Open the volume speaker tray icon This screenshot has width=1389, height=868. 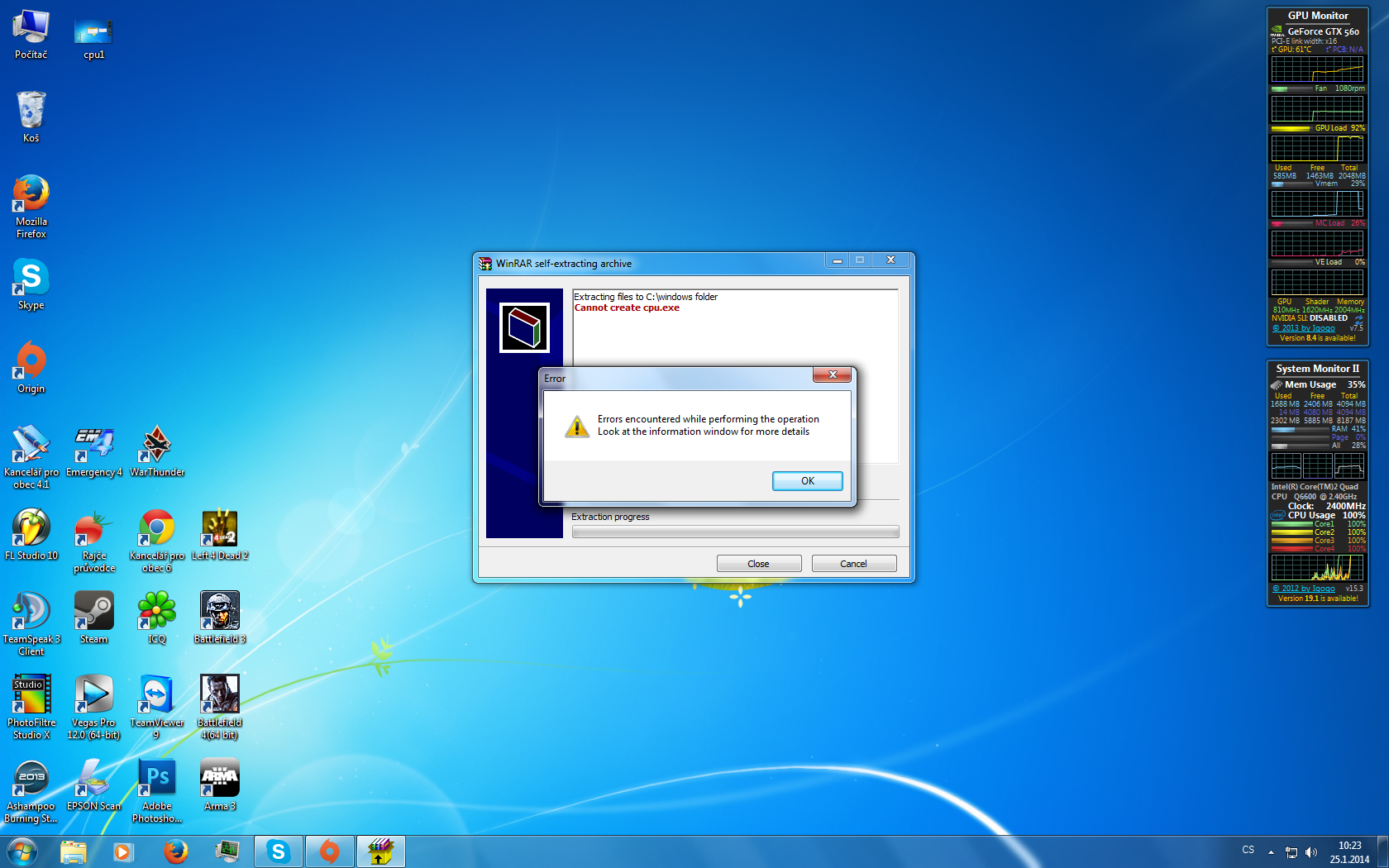point(1311,852)
